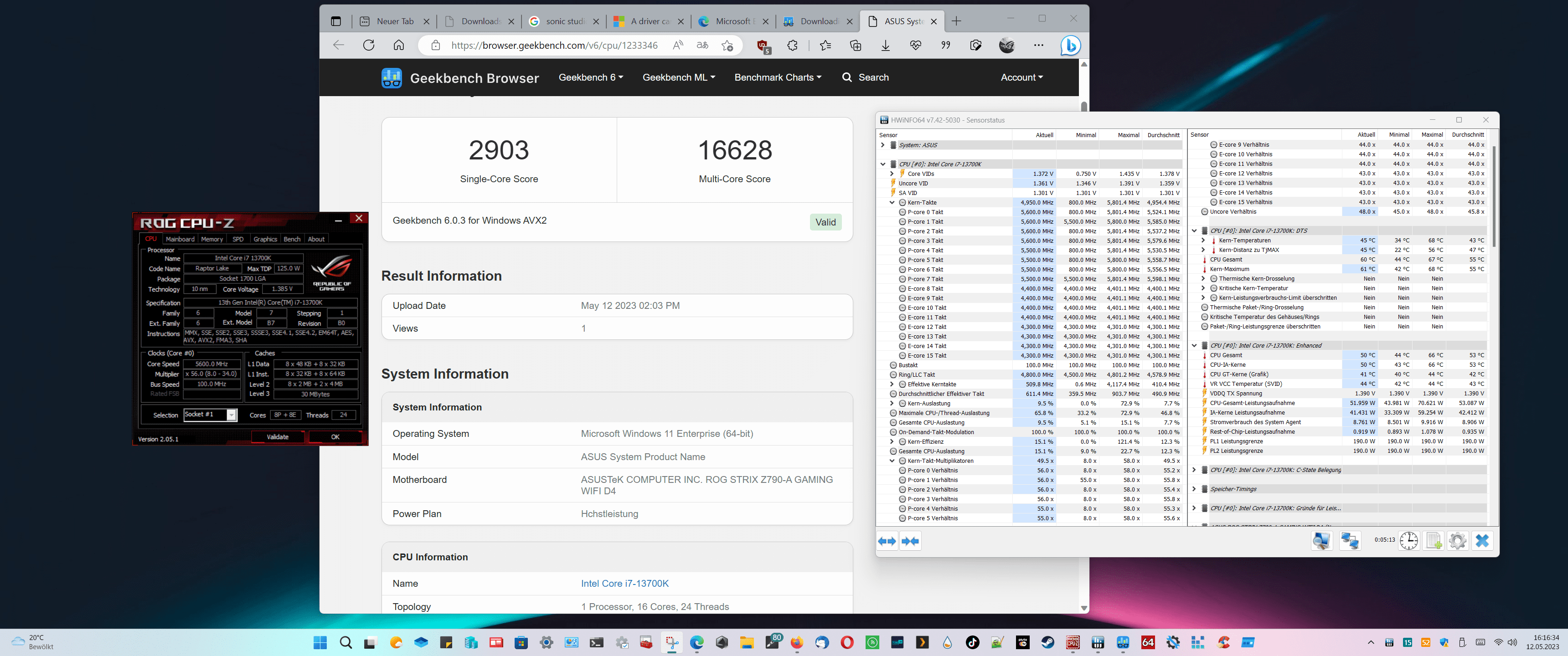Image resolution: width=1568 pixels, height=656 pixels.
Task: Open the Graphics tab in CPU-Z
Action: pos(265,239)
